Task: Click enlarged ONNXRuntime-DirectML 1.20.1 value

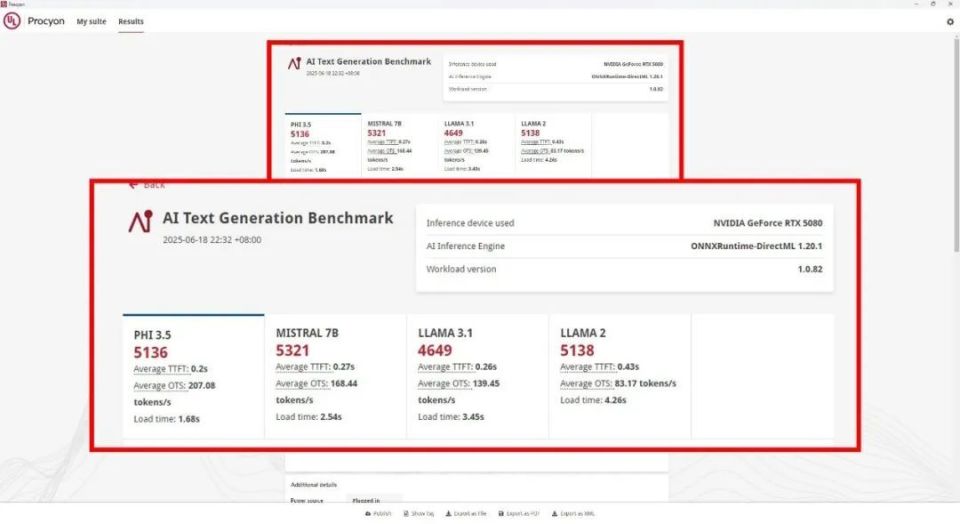Action: (x=756, y=246)
